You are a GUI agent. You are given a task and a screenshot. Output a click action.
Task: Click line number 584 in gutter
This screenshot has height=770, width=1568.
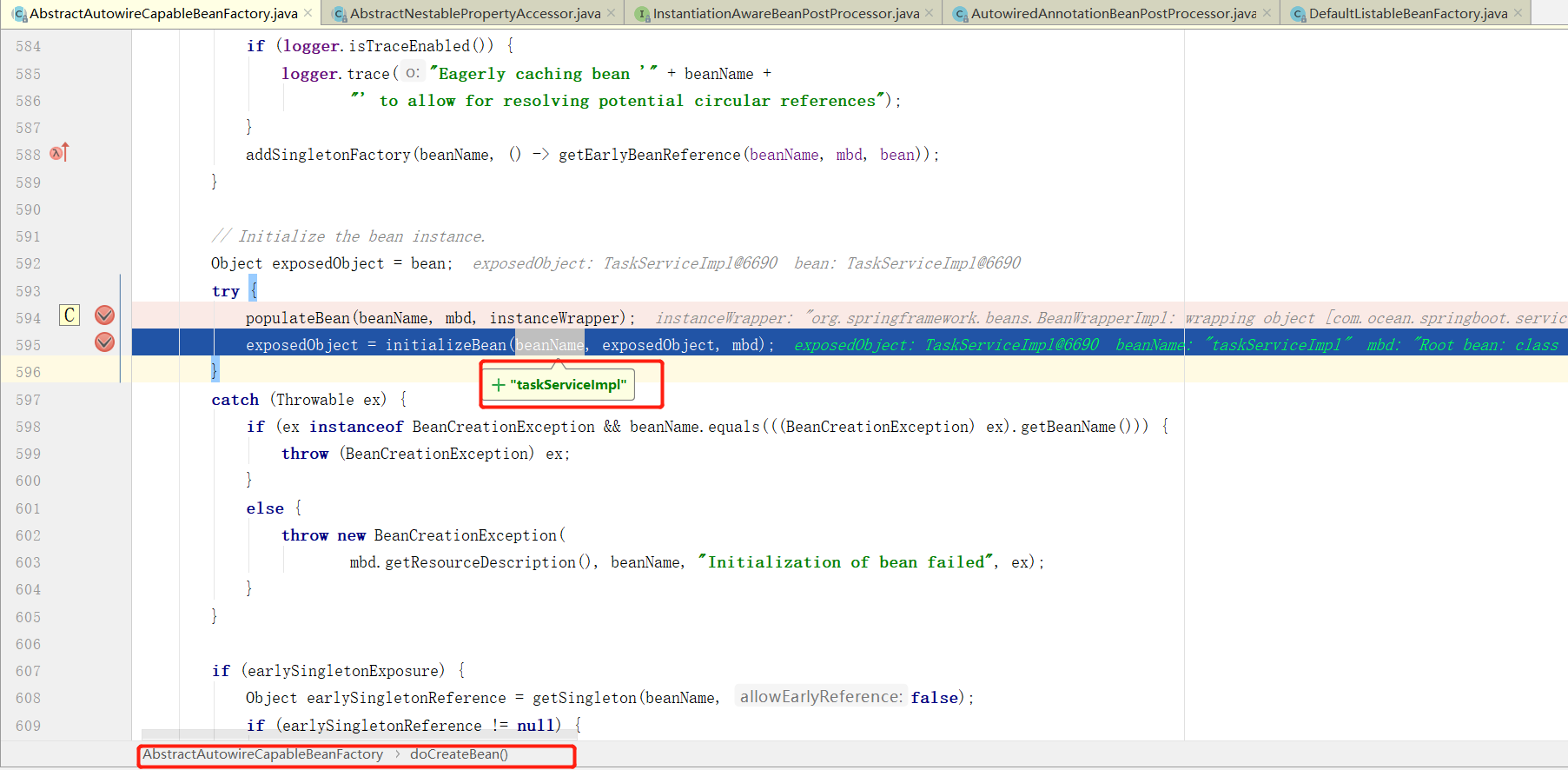[29, 46]
